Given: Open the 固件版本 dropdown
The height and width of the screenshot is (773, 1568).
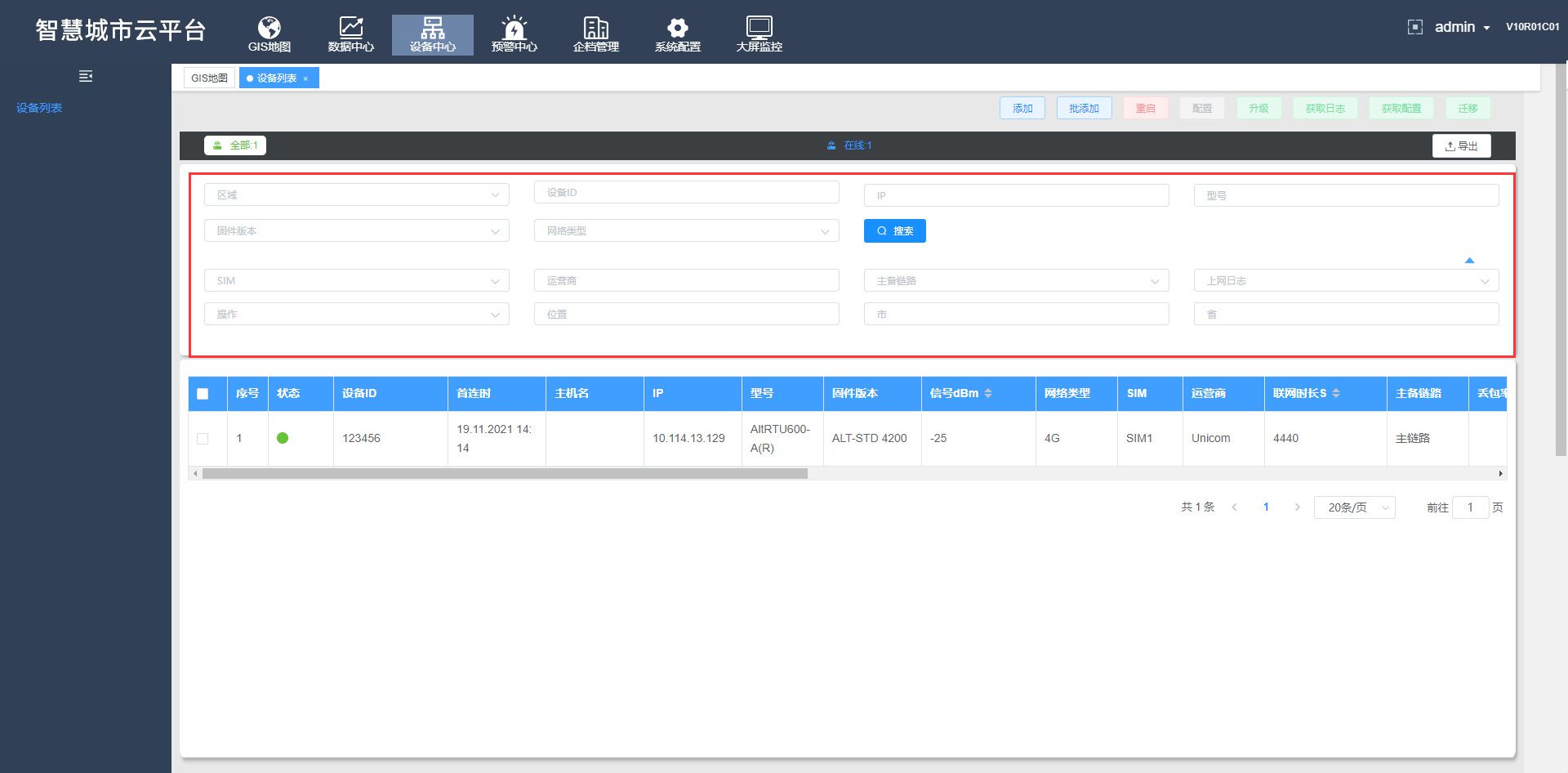Looking at the screenshot, I should click(x=356, y=231).
